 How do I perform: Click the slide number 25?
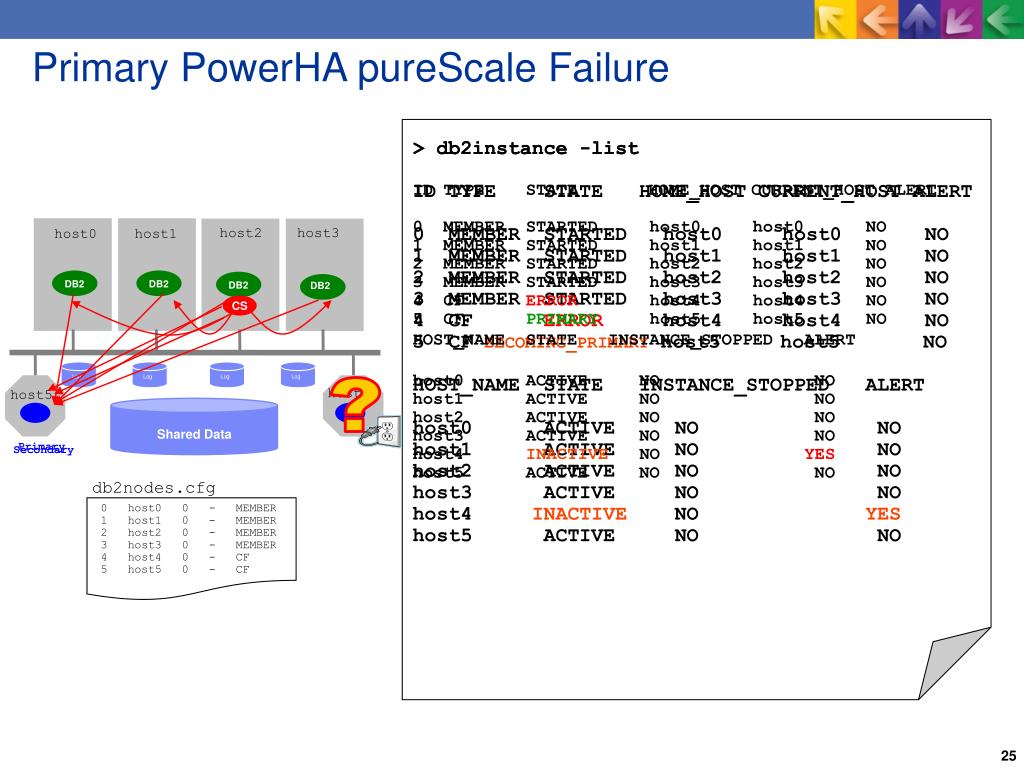pos(1008,755)
